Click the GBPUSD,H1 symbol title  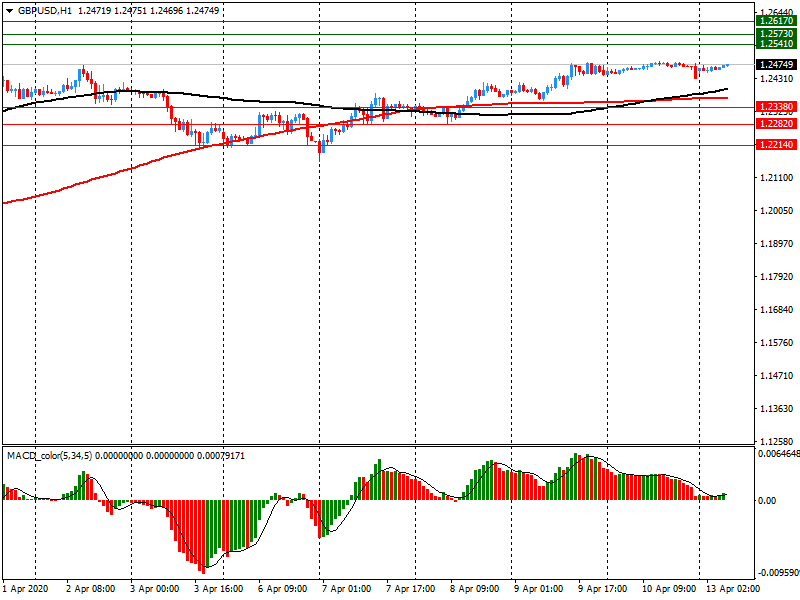point(45,9)
